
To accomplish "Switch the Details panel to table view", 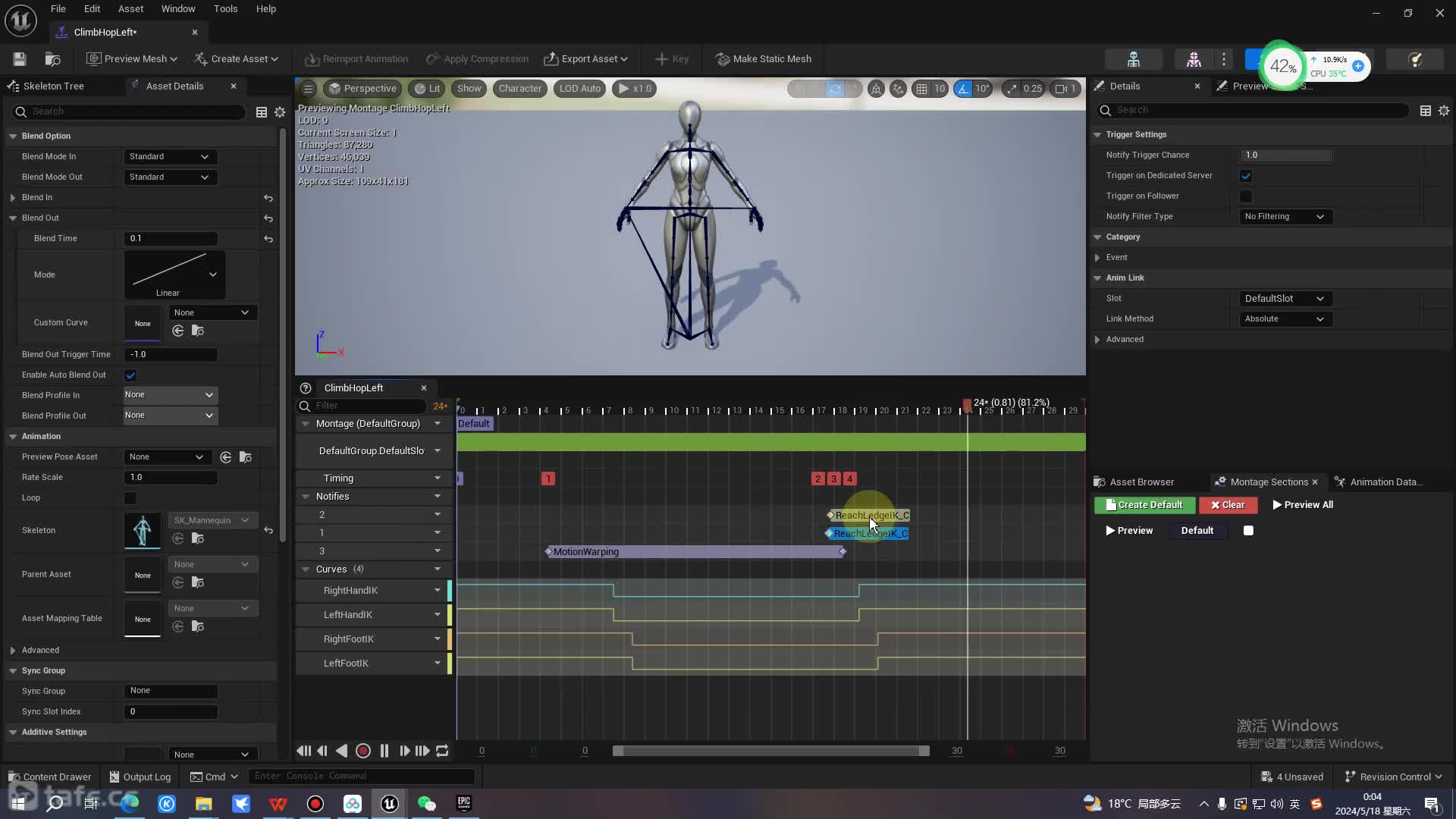I will 1426,111.
